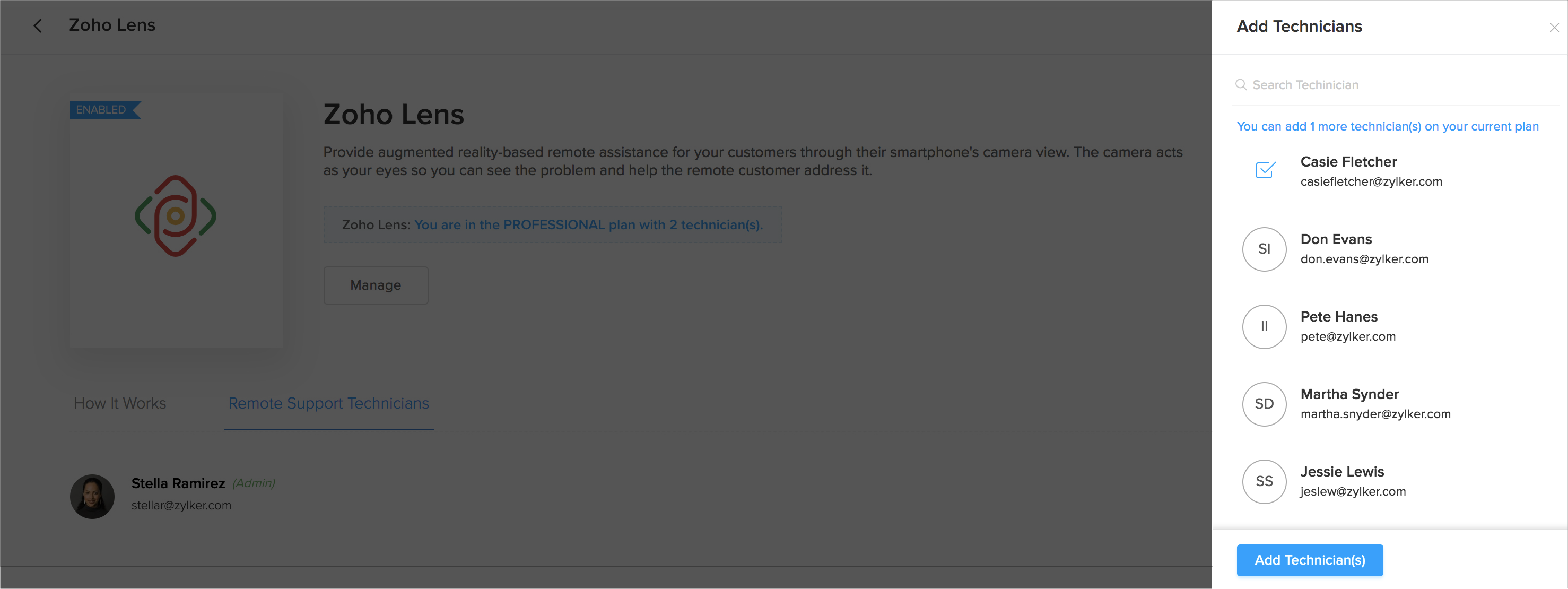The height and width of the screenshot is (589, 1568).
Task: Close the Add Technicians panel
Action: tap(1553, 28)
